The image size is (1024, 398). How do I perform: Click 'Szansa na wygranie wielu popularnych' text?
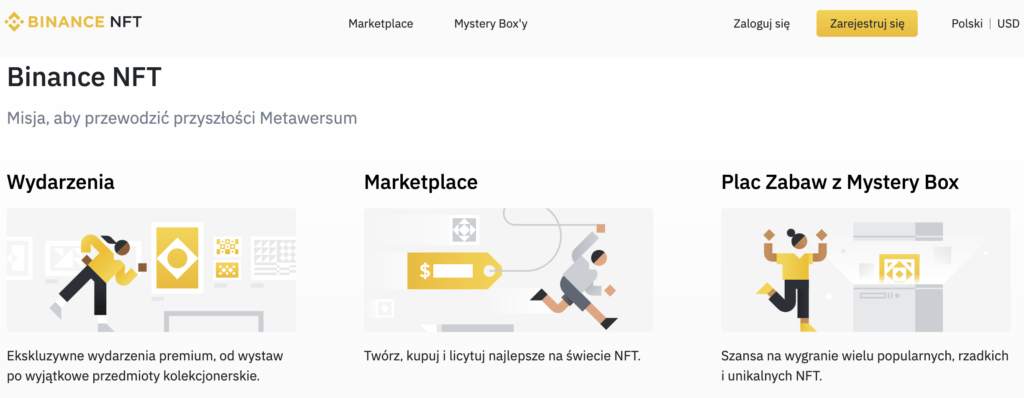click(865, 366)
